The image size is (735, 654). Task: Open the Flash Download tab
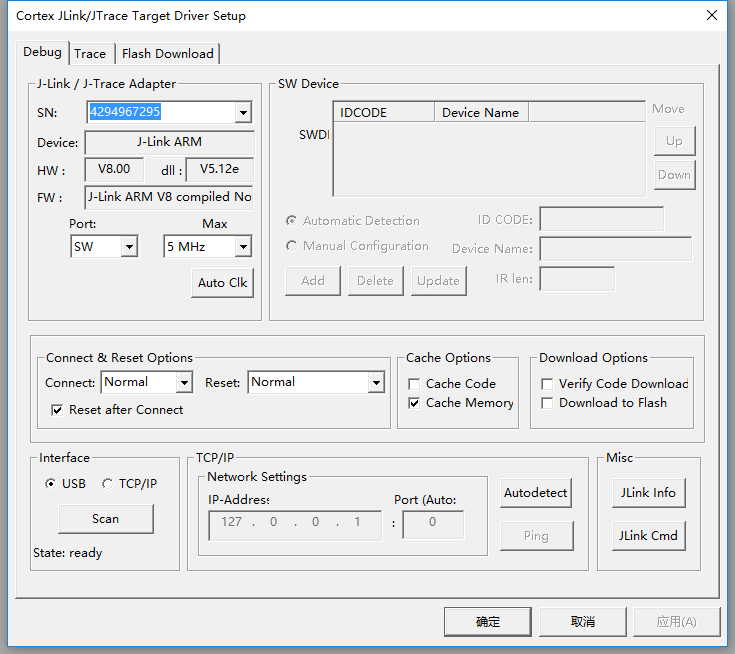(167, 53)
